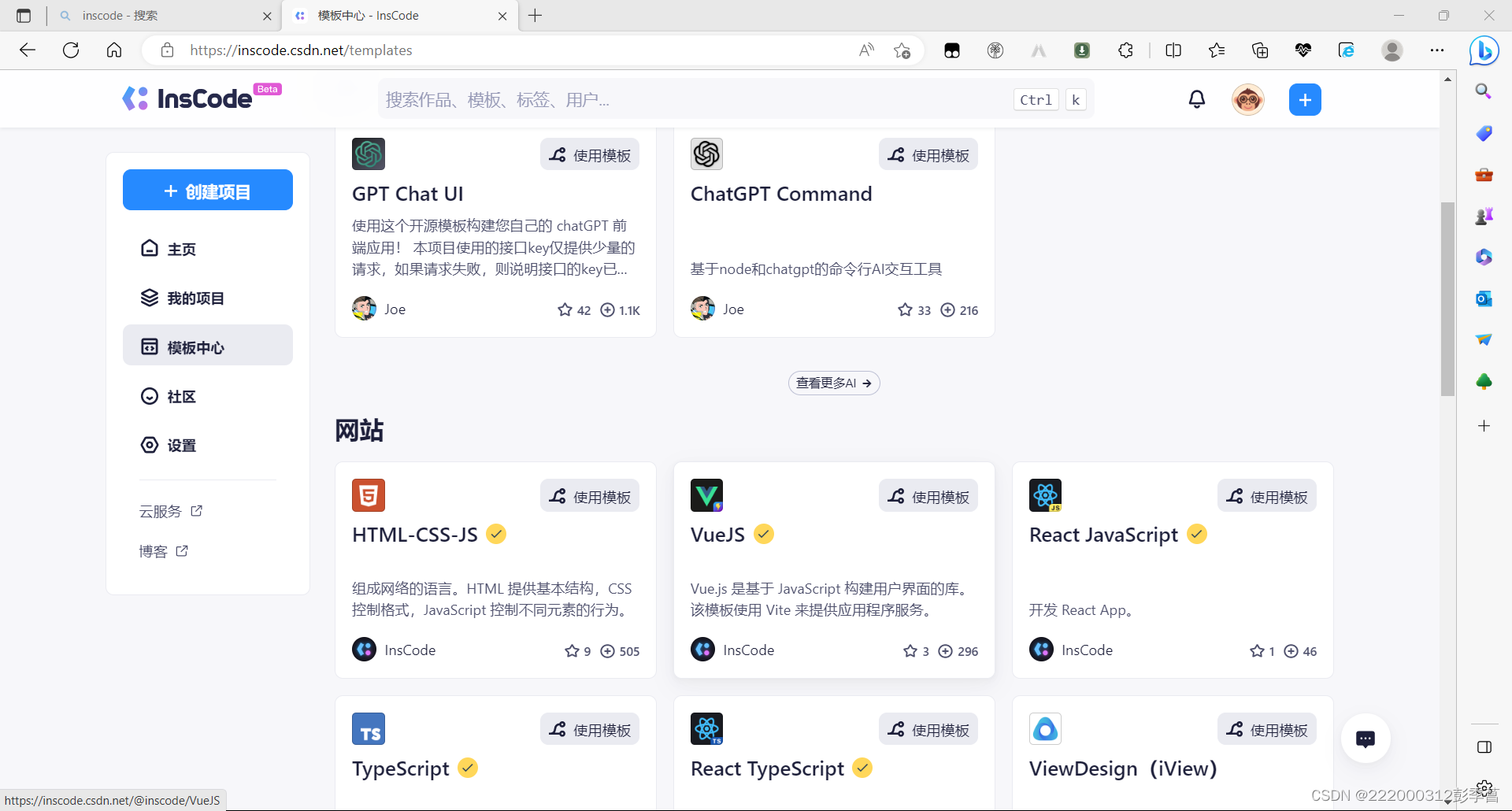The width and height of the screenshot is (1512, 811).
Task: Star the React JavaScript template
Action: 1257,651
